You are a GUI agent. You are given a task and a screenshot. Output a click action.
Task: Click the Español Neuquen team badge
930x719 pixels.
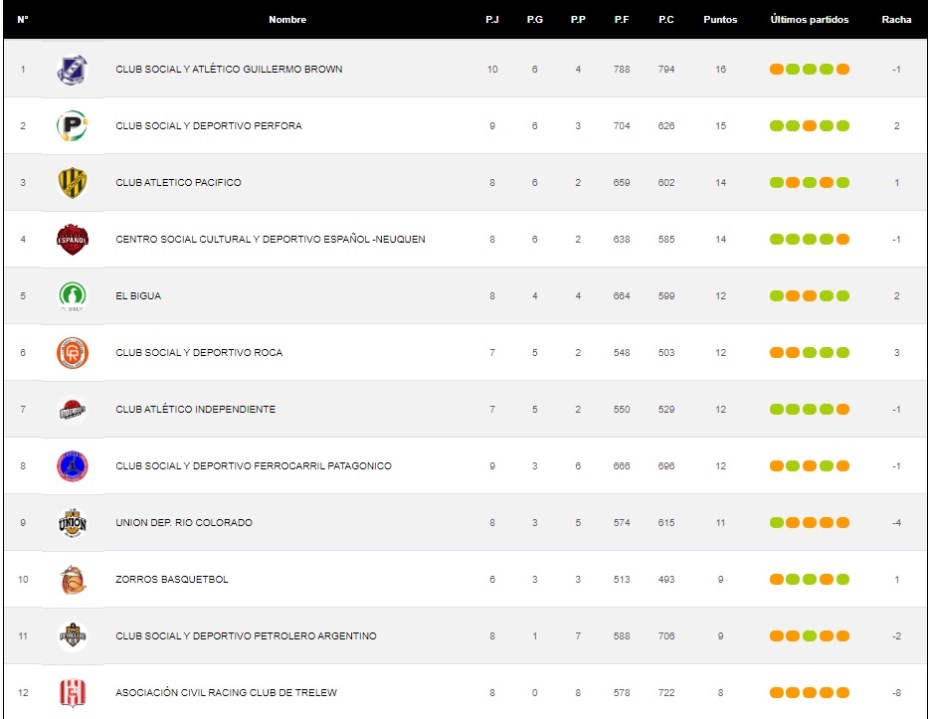[72, 240]
